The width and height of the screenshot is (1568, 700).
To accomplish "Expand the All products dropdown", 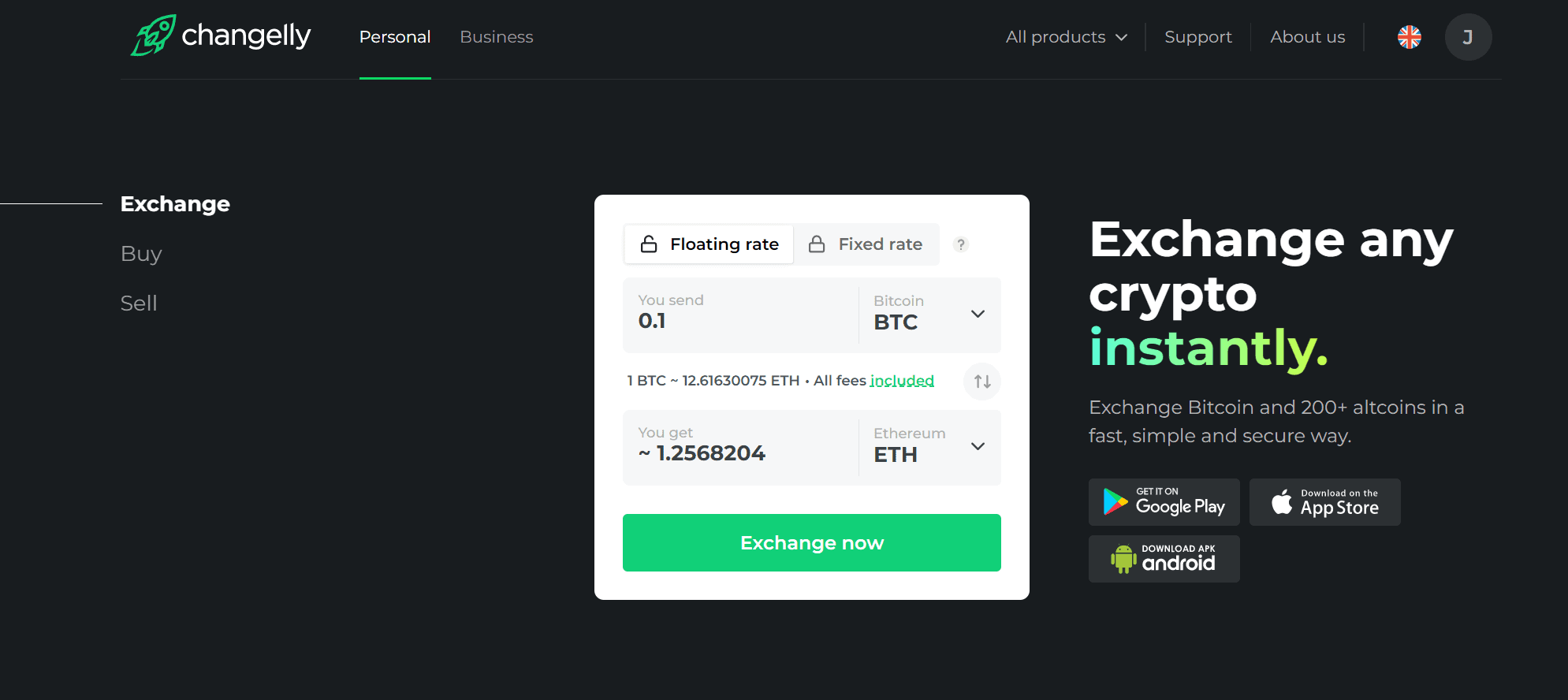I will point(1066,37).
